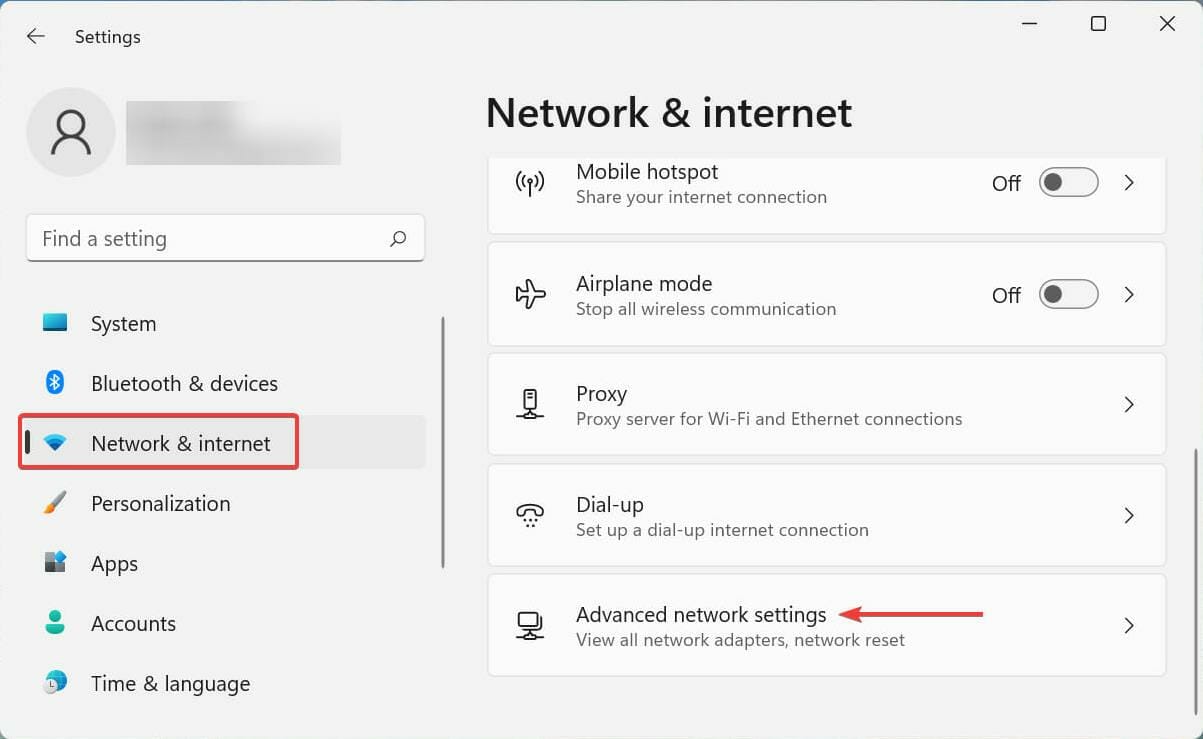1203x739 pixels.
Task: Expand the Proxy settings row
Action: click(x=1129, y=405)
